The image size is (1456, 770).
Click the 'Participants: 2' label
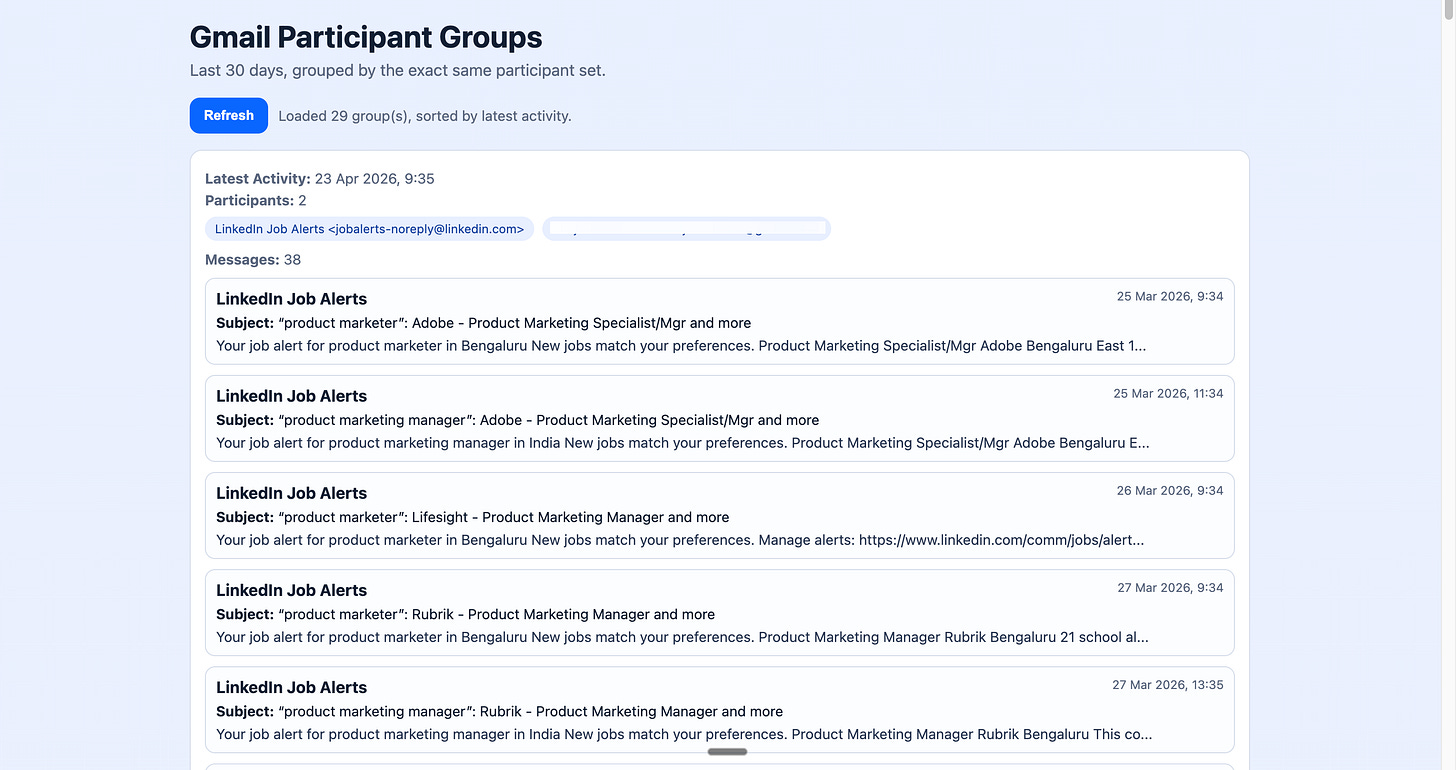[256, 201]
